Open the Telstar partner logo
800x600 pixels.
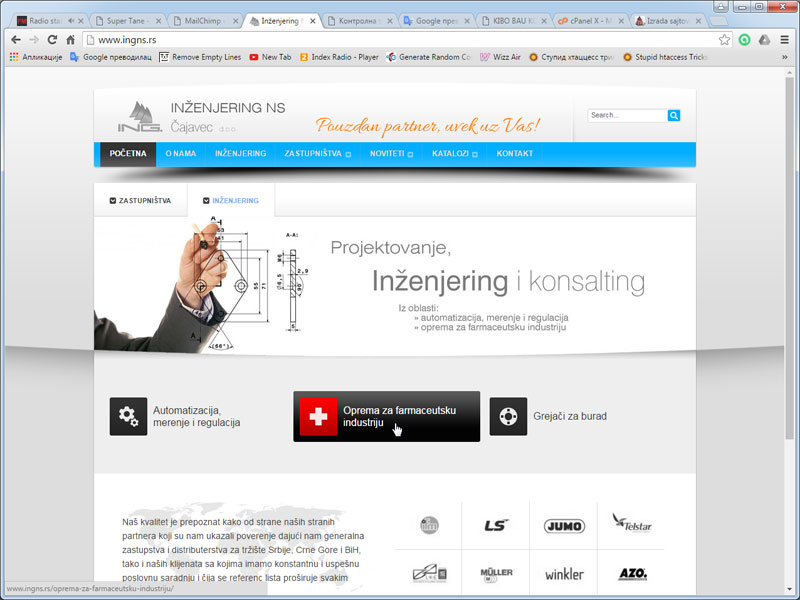632,523
